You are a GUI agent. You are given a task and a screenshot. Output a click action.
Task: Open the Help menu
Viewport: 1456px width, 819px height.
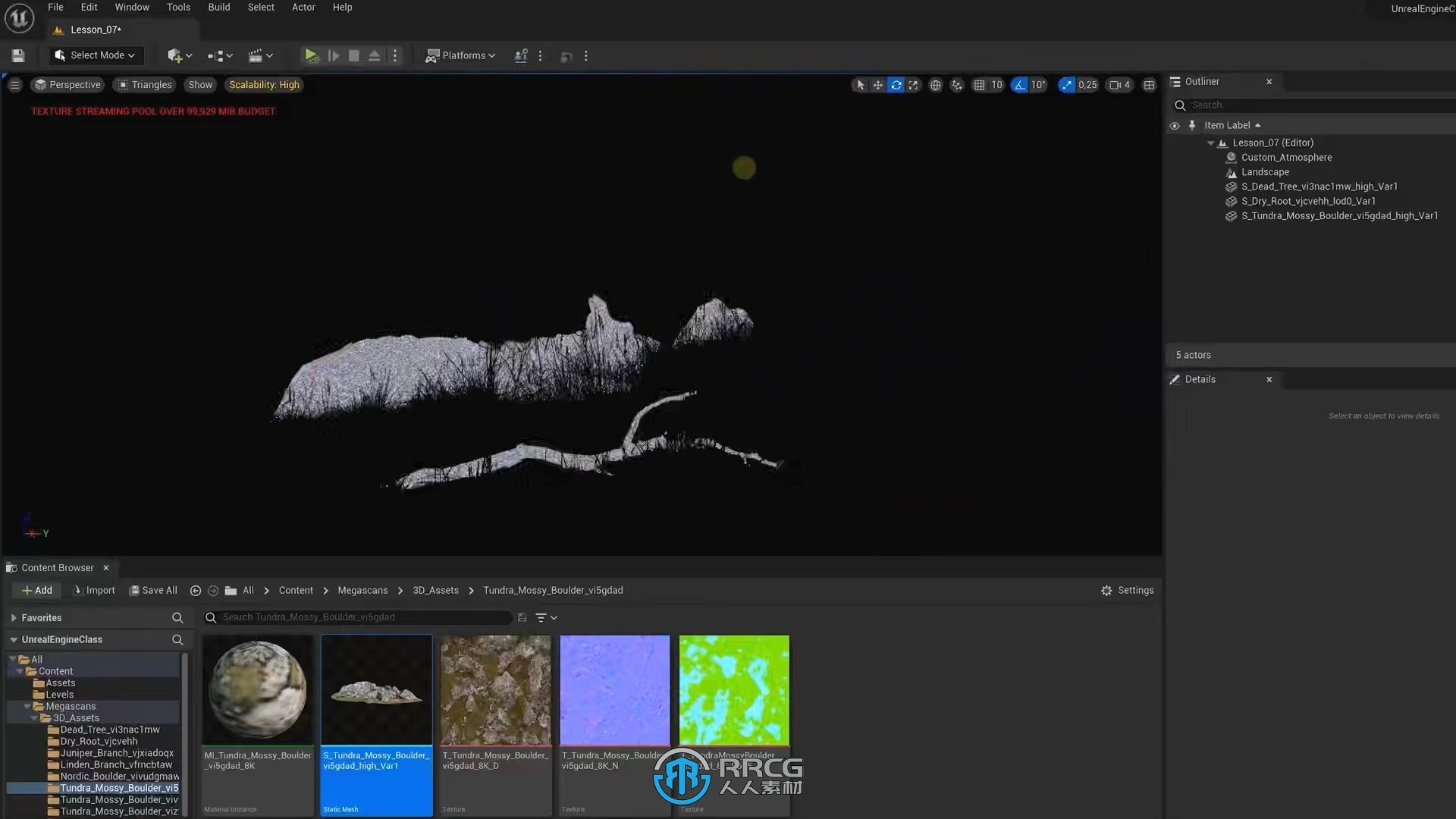point(342,8)
